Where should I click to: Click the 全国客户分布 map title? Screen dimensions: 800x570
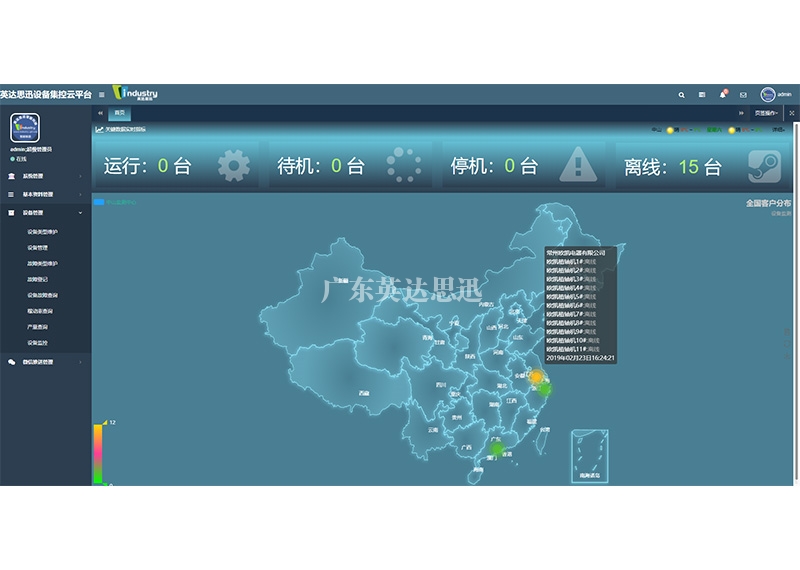(768, 203)
